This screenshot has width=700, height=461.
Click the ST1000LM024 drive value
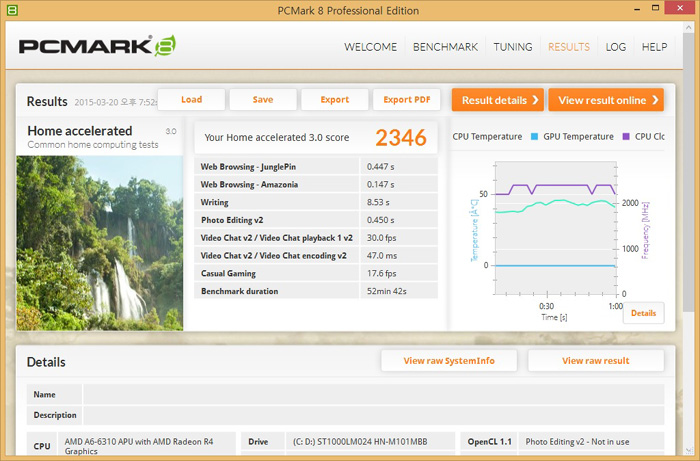point(360,442)
